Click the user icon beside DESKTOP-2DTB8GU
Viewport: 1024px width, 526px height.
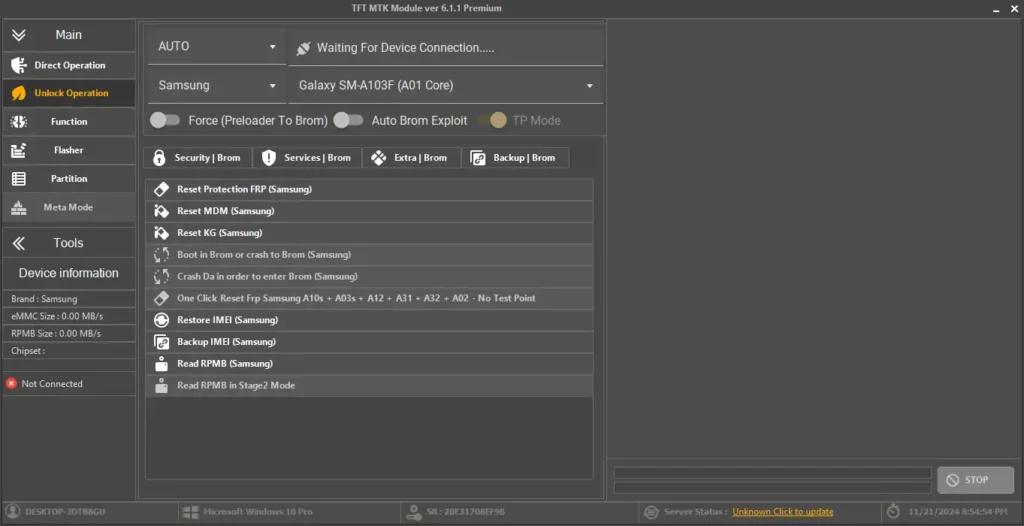pyautogui.click(x=12, y=512)
